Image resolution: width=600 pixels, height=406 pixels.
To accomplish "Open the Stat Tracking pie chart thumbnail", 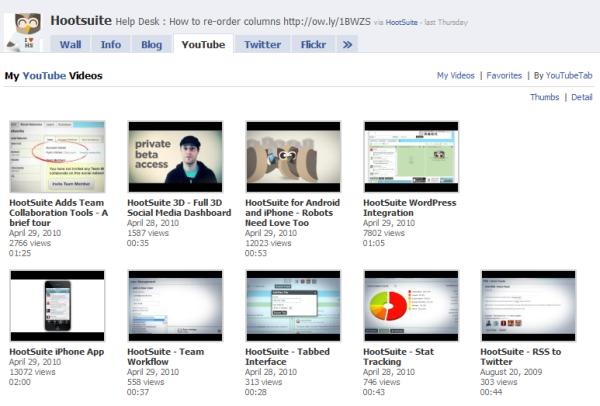I will [411, 306].
